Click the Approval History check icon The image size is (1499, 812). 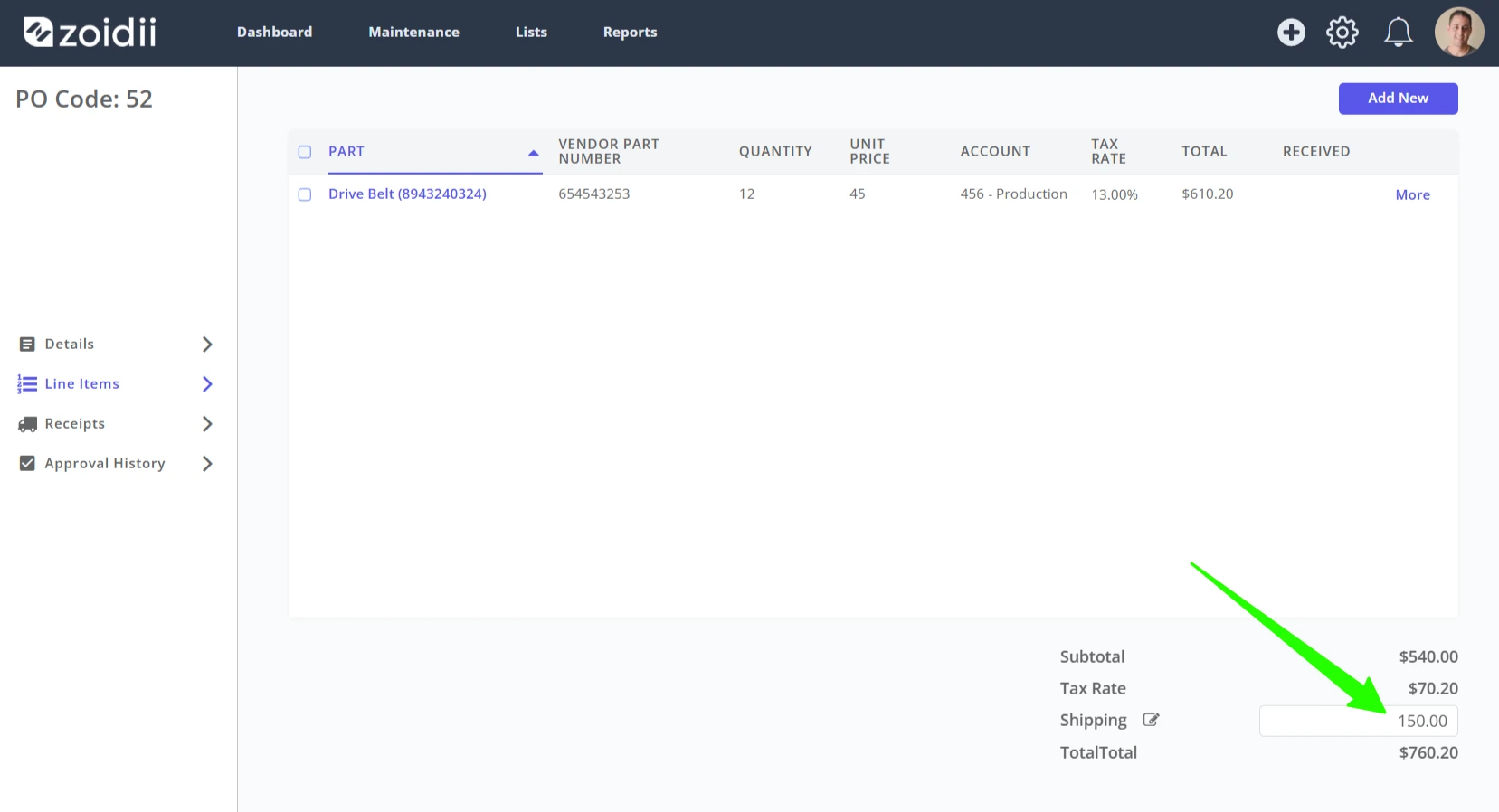tap(27, 463)
